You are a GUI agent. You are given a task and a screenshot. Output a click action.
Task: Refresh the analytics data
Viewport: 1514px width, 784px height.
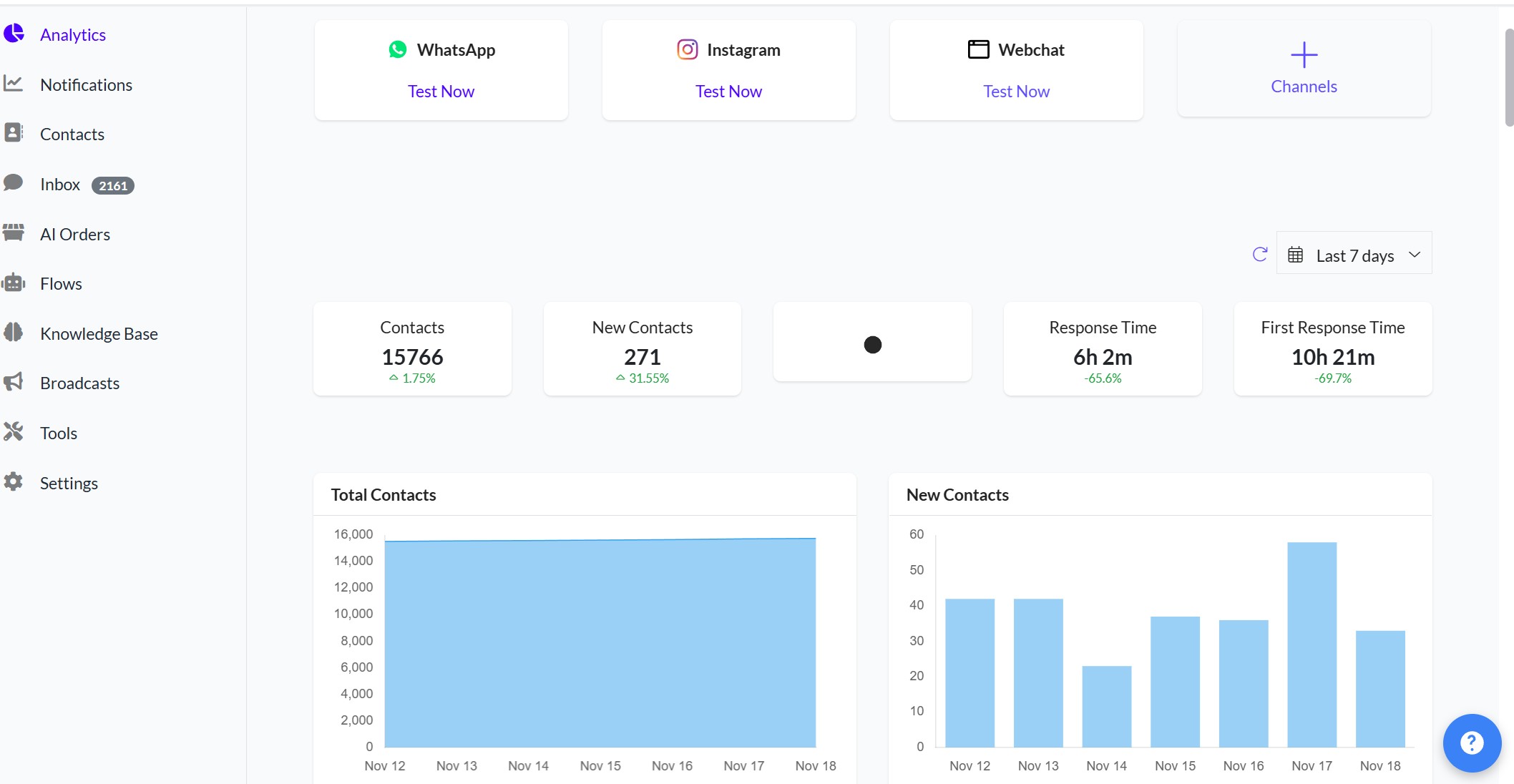click(x=1260, y=255)
